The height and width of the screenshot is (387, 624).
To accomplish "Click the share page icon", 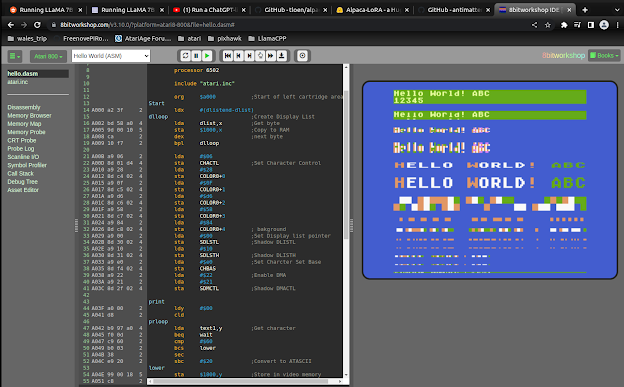I will (534, 25).
